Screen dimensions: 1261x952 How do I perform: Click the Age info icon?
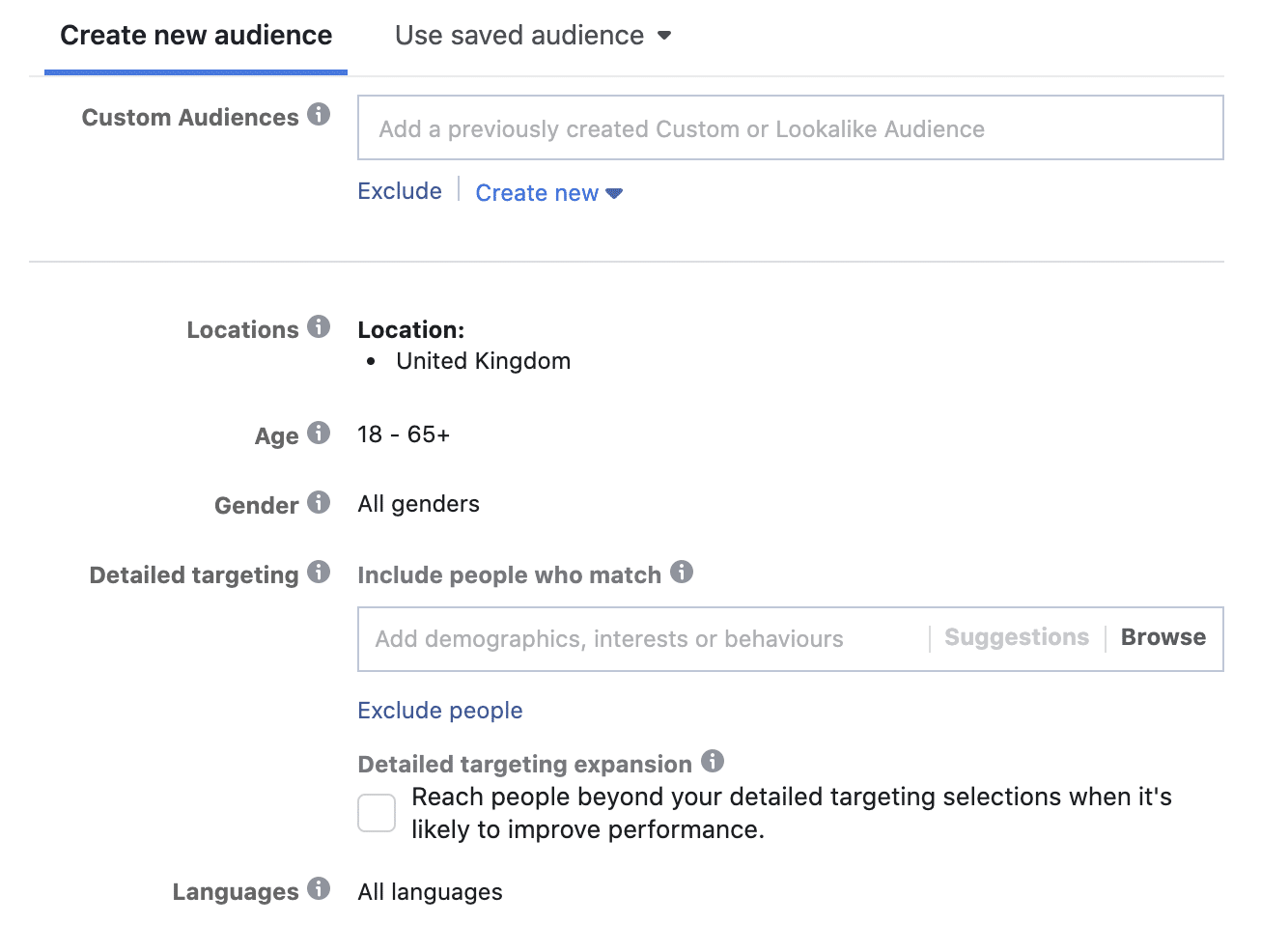coord(319,431)
